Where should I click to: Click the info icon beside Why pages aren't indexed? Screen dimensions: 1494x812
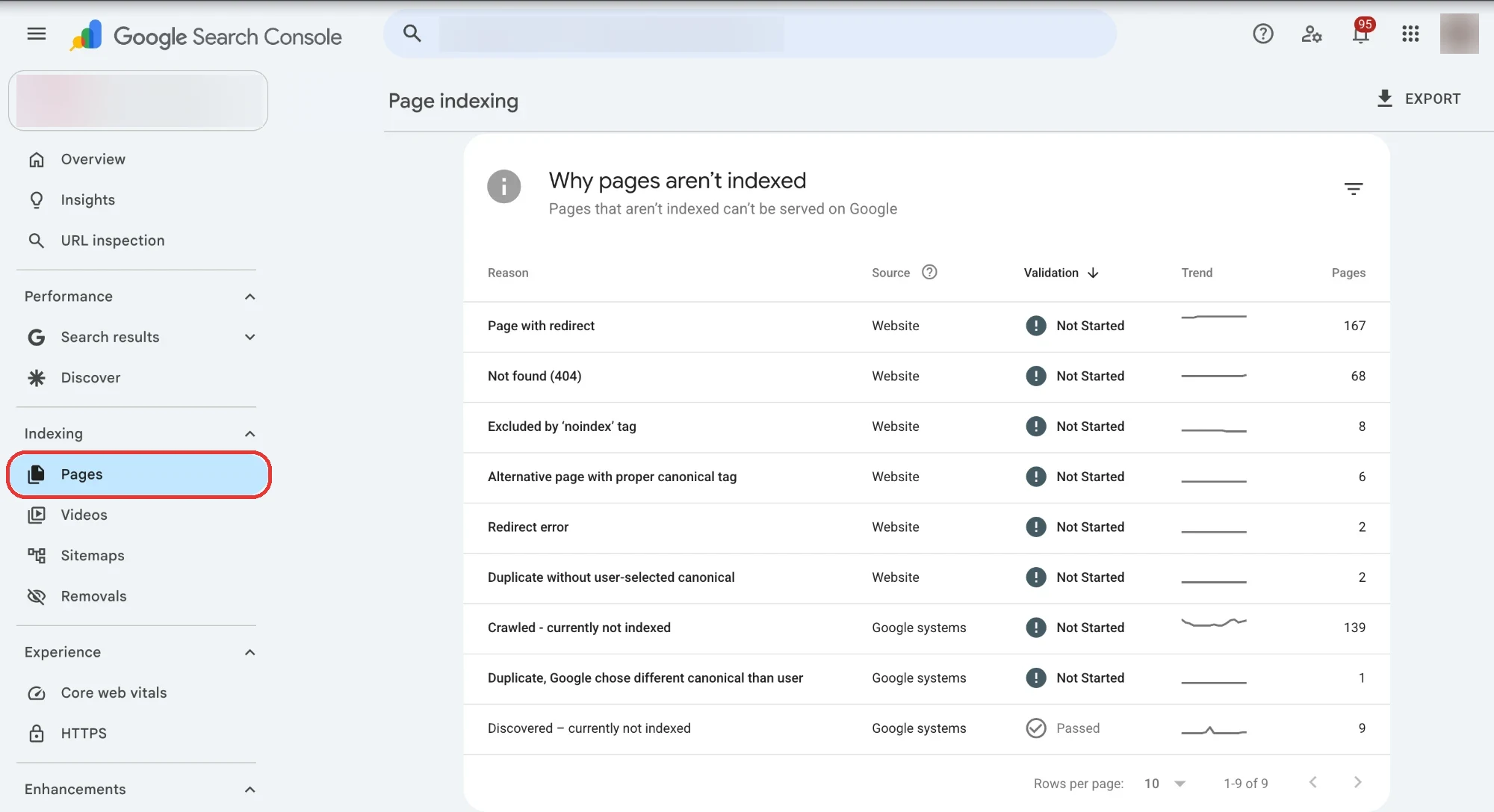tap(504, 186)
